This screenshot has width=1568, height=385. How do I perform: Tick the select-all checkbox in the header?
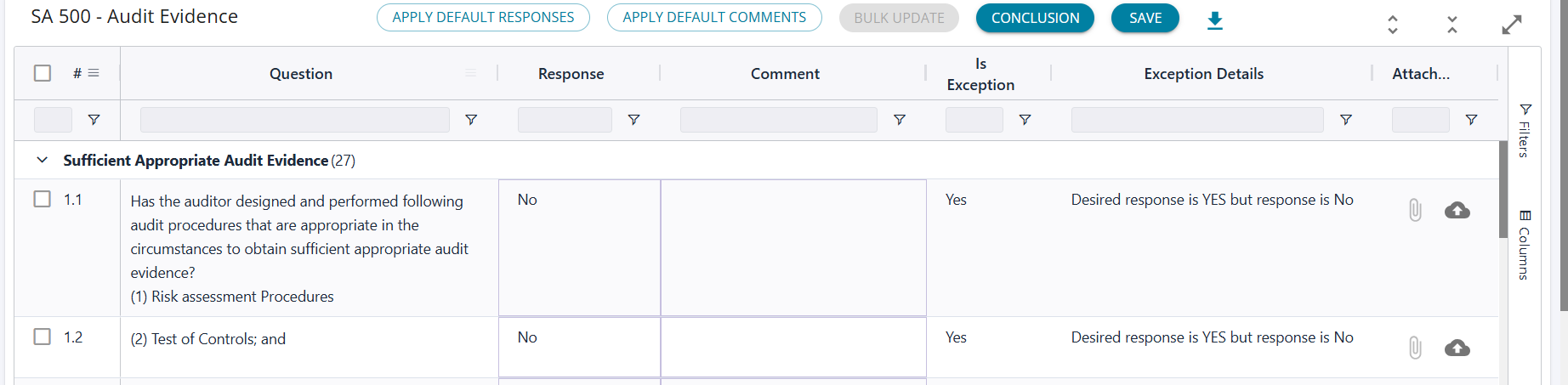[x=43, y=73]
